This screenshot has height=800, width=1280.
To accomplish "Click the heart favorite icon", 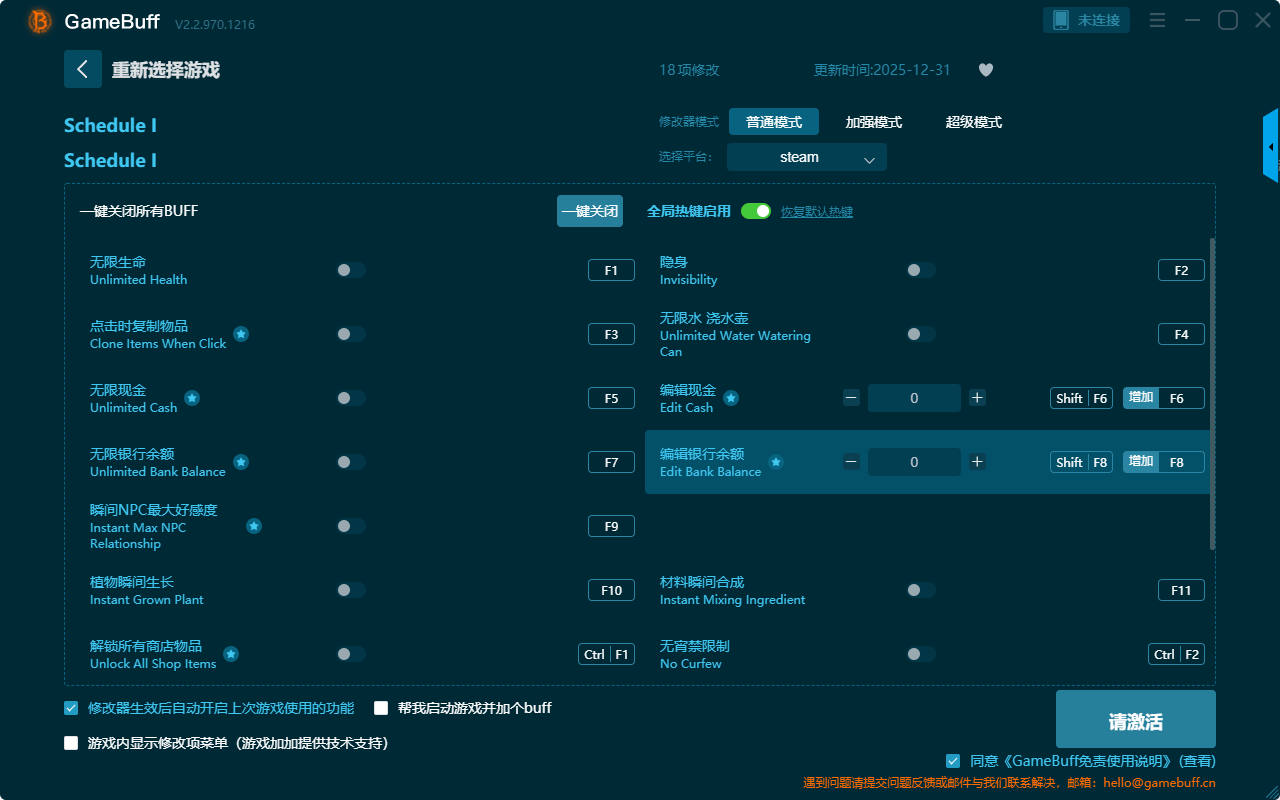I will pos(985,70).
